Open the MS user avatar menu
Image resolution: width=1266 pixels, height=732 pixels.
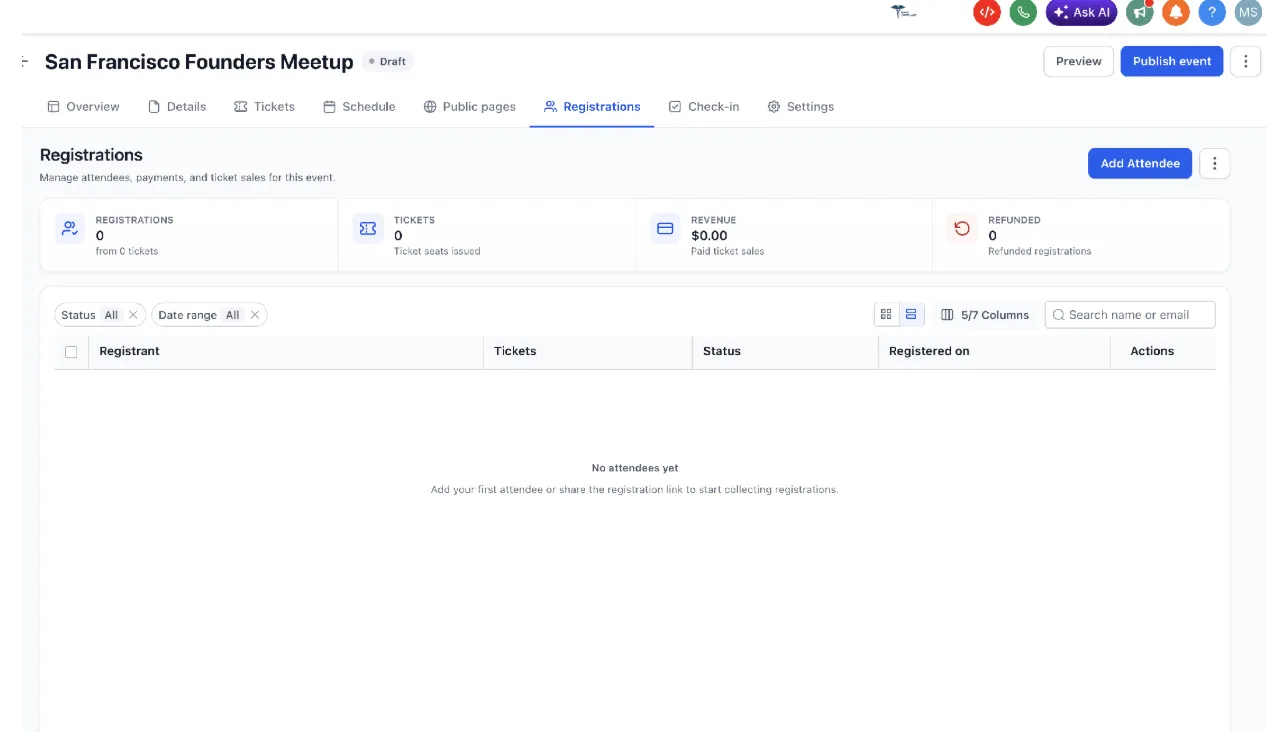click(x=1248, y=12)
